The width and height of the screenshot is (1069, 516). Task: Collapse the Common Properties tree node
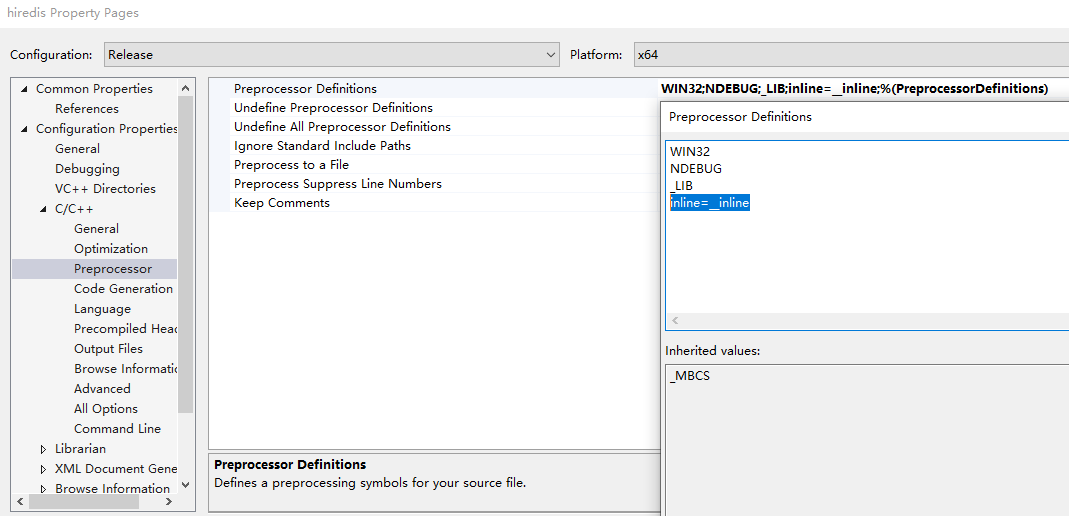click(25, 89)
